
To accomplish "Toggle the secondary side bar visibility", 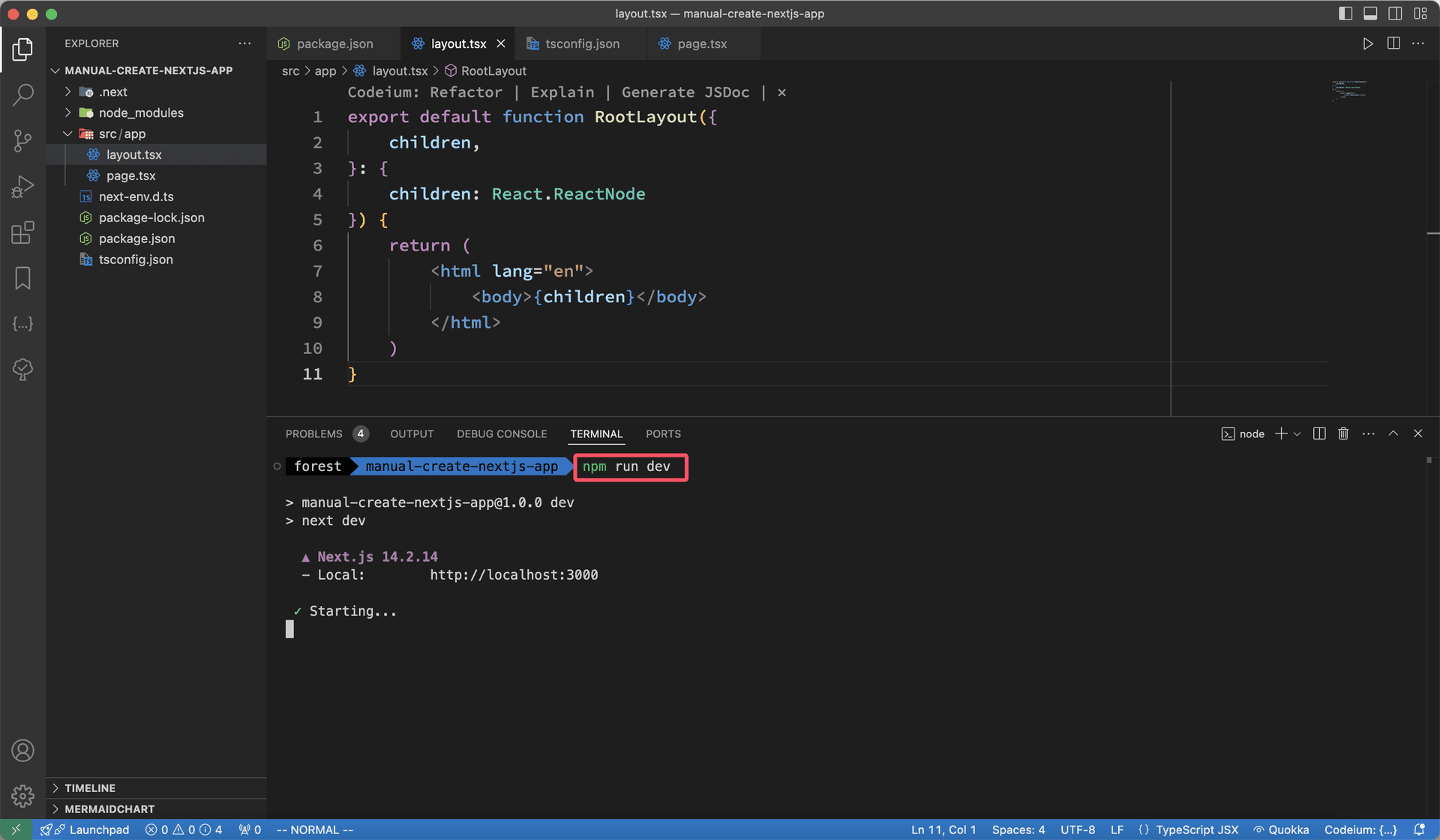I will (x=1395, y=13).
